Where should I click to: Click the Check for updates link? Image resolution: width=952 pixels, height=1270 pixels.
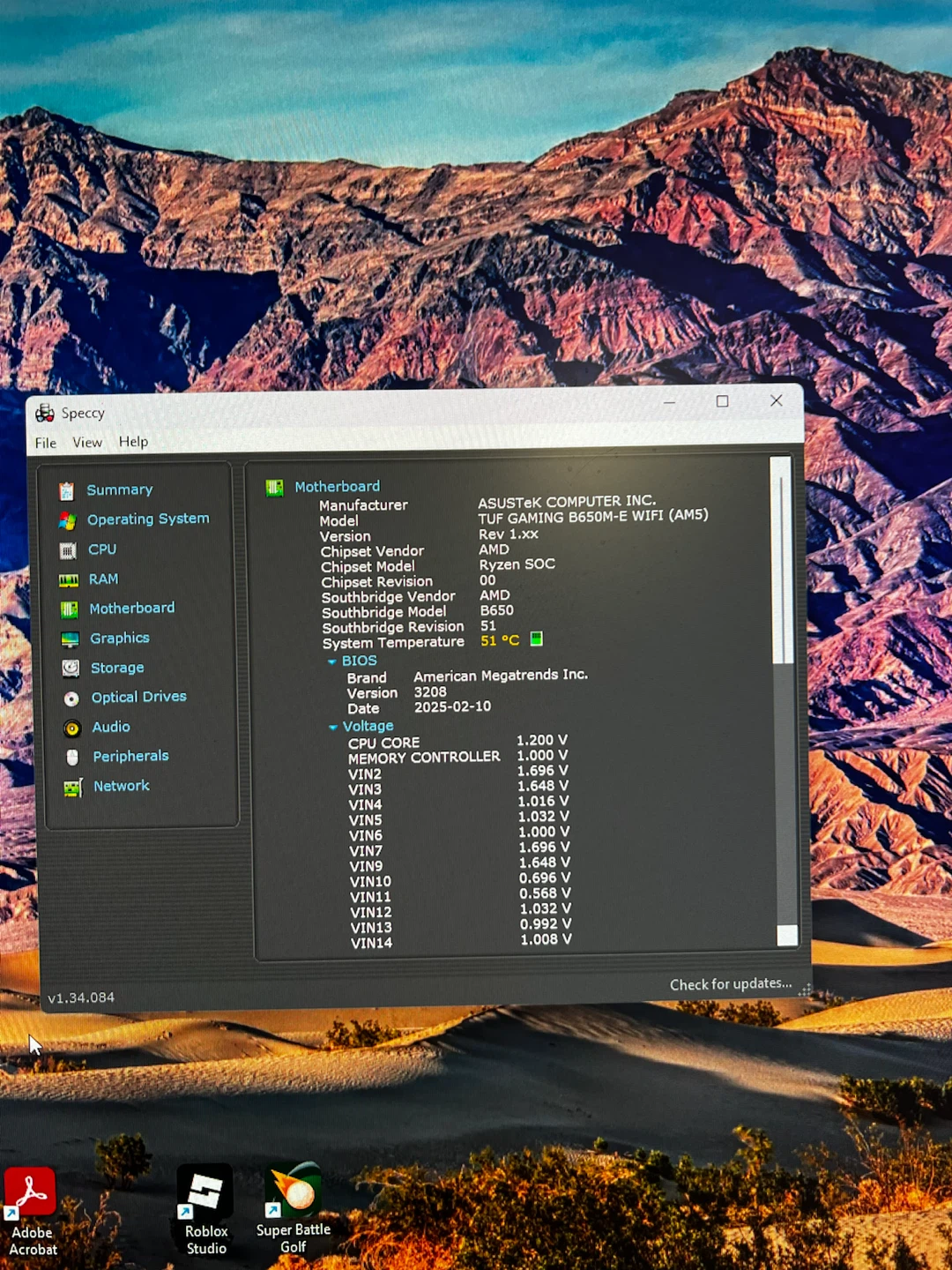click(x=731, y=983)
